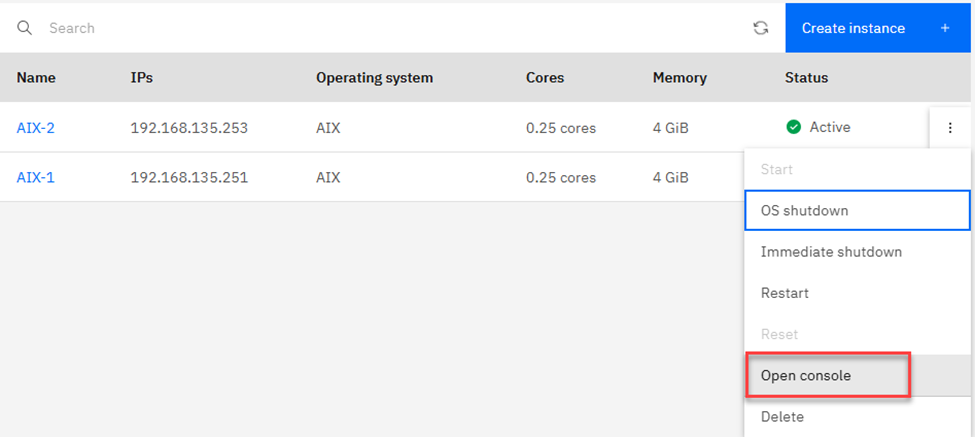Refresh the instance list
Viewport: 975px width, 437px height.
(760, 28)
